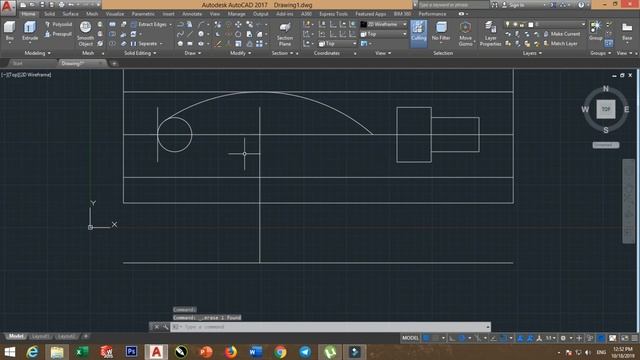The image size is (640, 360).
Task: Toggle polar tracking in status bar
Action: click(462, 338)
